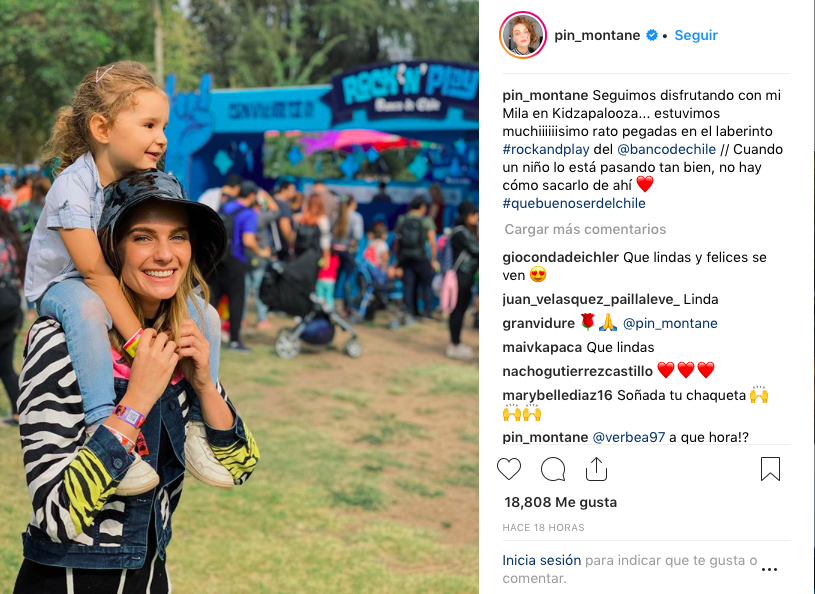Like the post with the heart icon
This screenshot has height=594, width=815.
pos(509,469)
